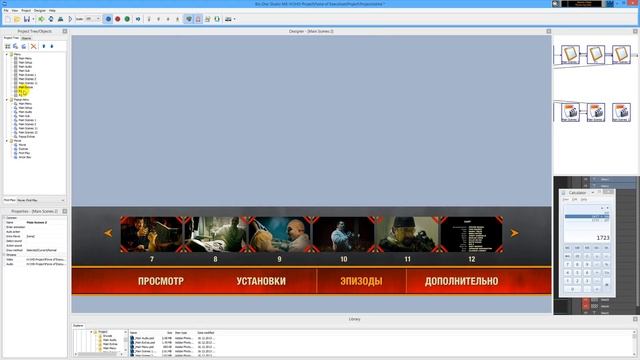
Task: Click the move-up arrow in the Project Tree toolbar
Action: (44, 47)
